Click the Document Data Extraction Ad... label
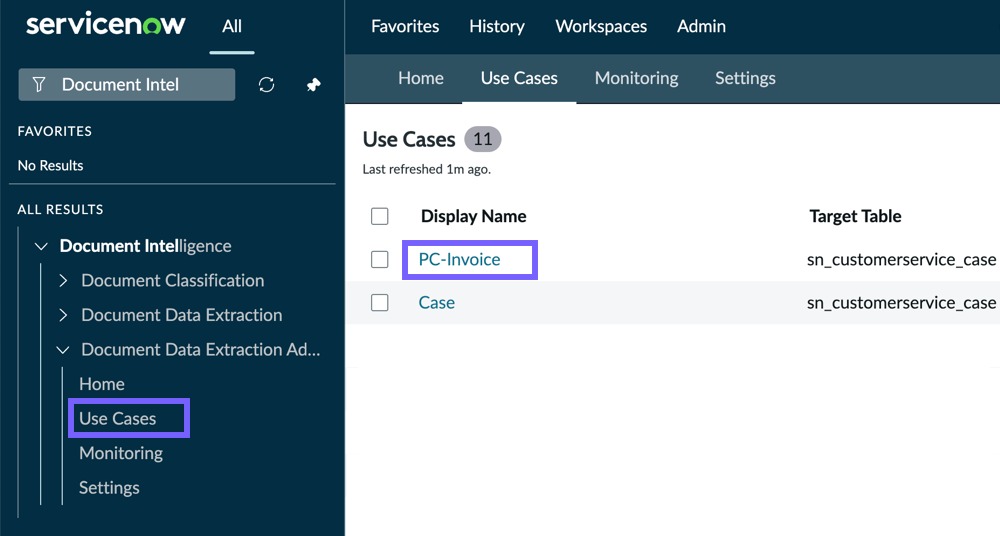This screenshot has width=1000, height=536. pos(201,350)
